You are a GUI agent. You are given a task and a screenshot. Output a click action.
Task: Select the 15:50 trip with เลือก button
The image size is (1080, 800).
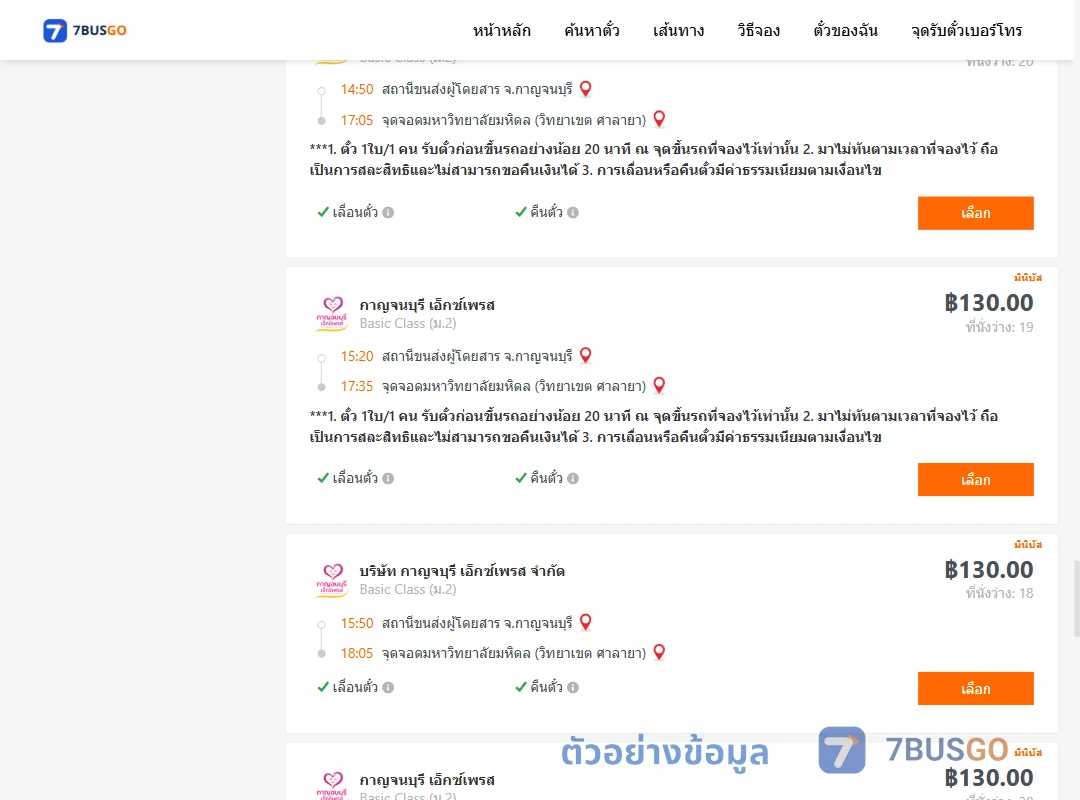(x=975, y=688)
